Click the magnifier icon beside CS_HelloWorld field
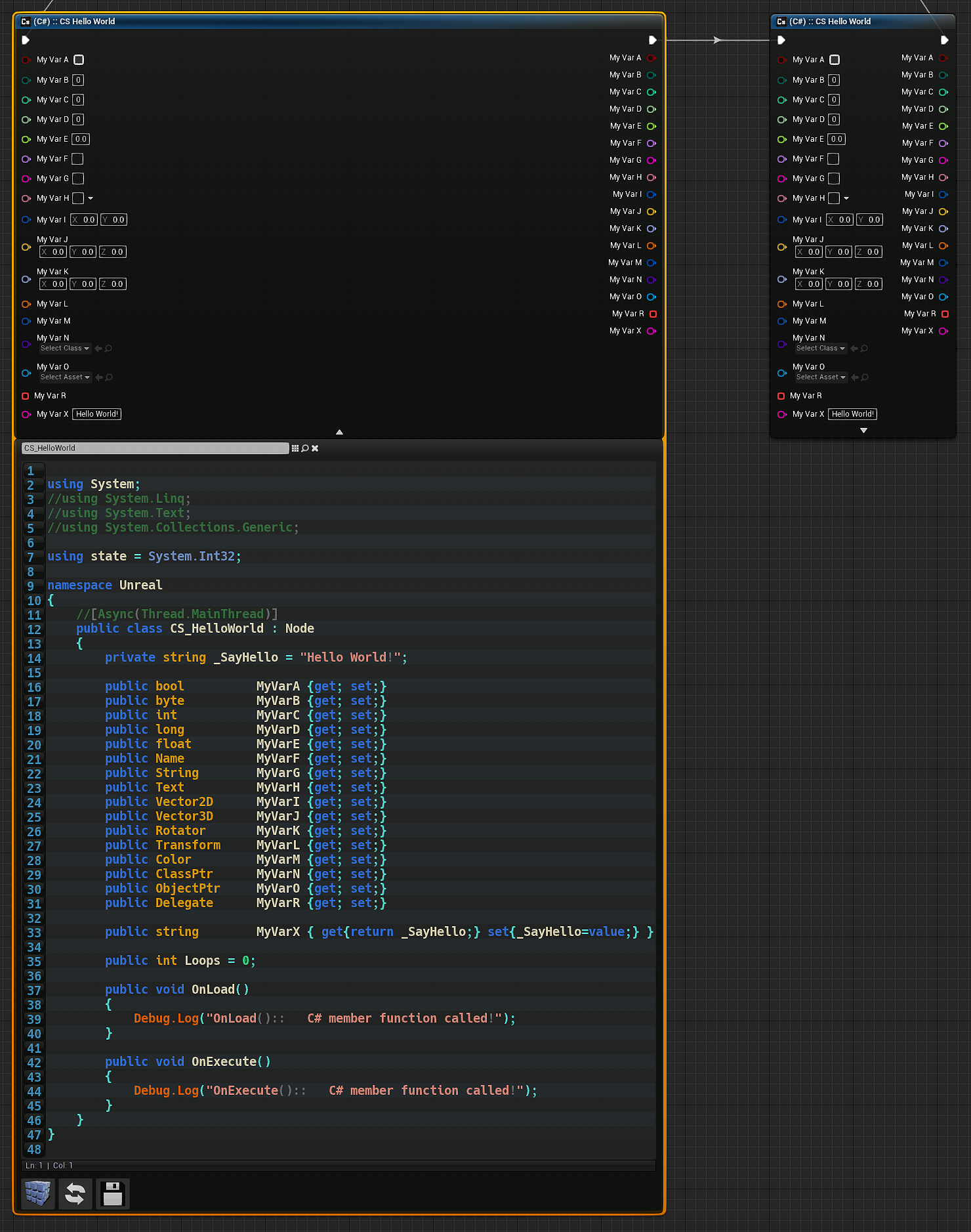Image resolution: width=971 pixels, height=1232 pixels. coord(305,448)
